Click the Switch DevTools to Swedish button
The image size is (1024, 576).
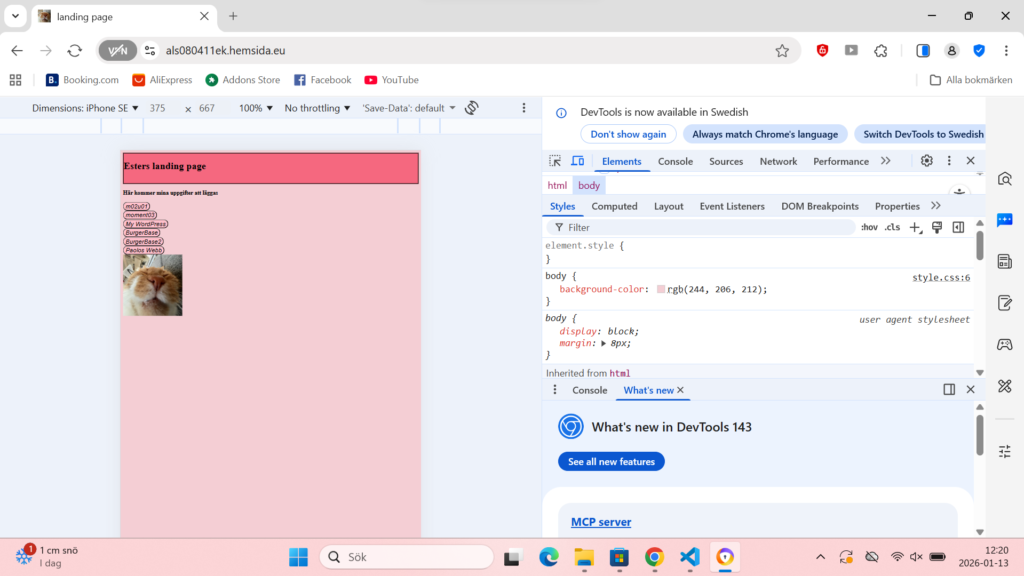tap(923, 134)
